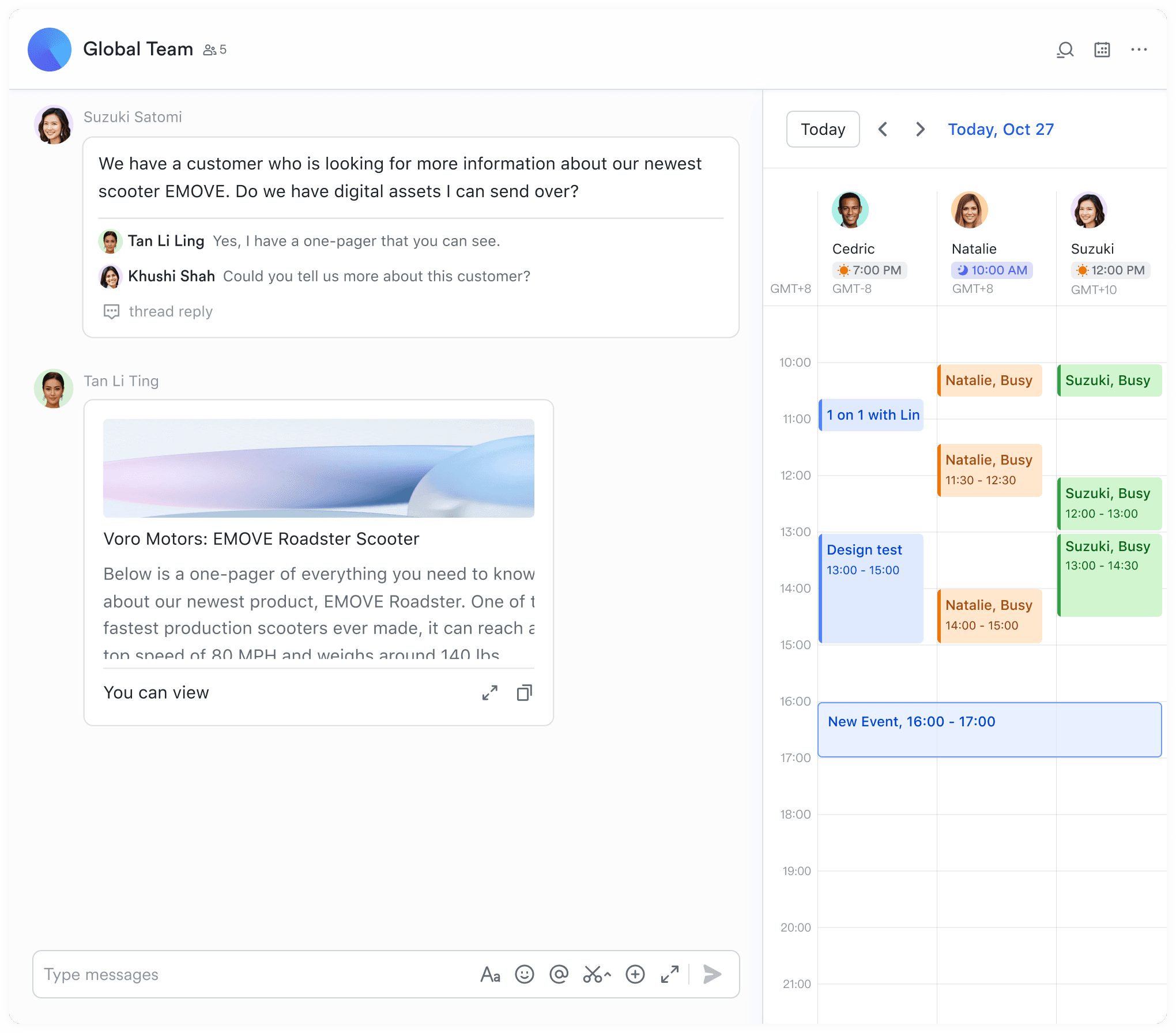Take a screenshot with the scissors icon
Image resolution: width=1176 pixels, height=1033 pixels.
point(595,974)
